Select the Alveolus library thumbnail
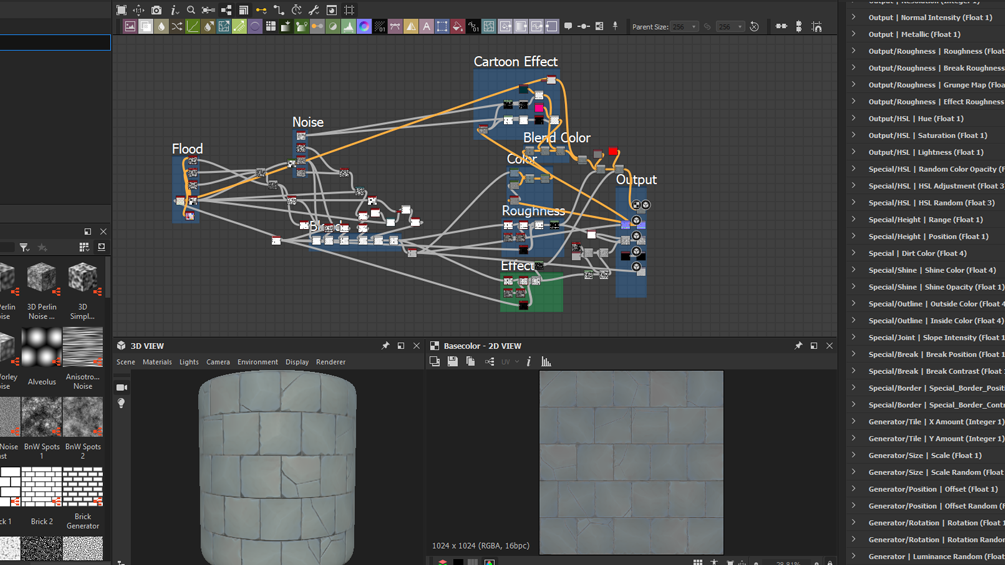Image resolution: width=1005 pixels, height=565 pixels. [x=42, y=347]
